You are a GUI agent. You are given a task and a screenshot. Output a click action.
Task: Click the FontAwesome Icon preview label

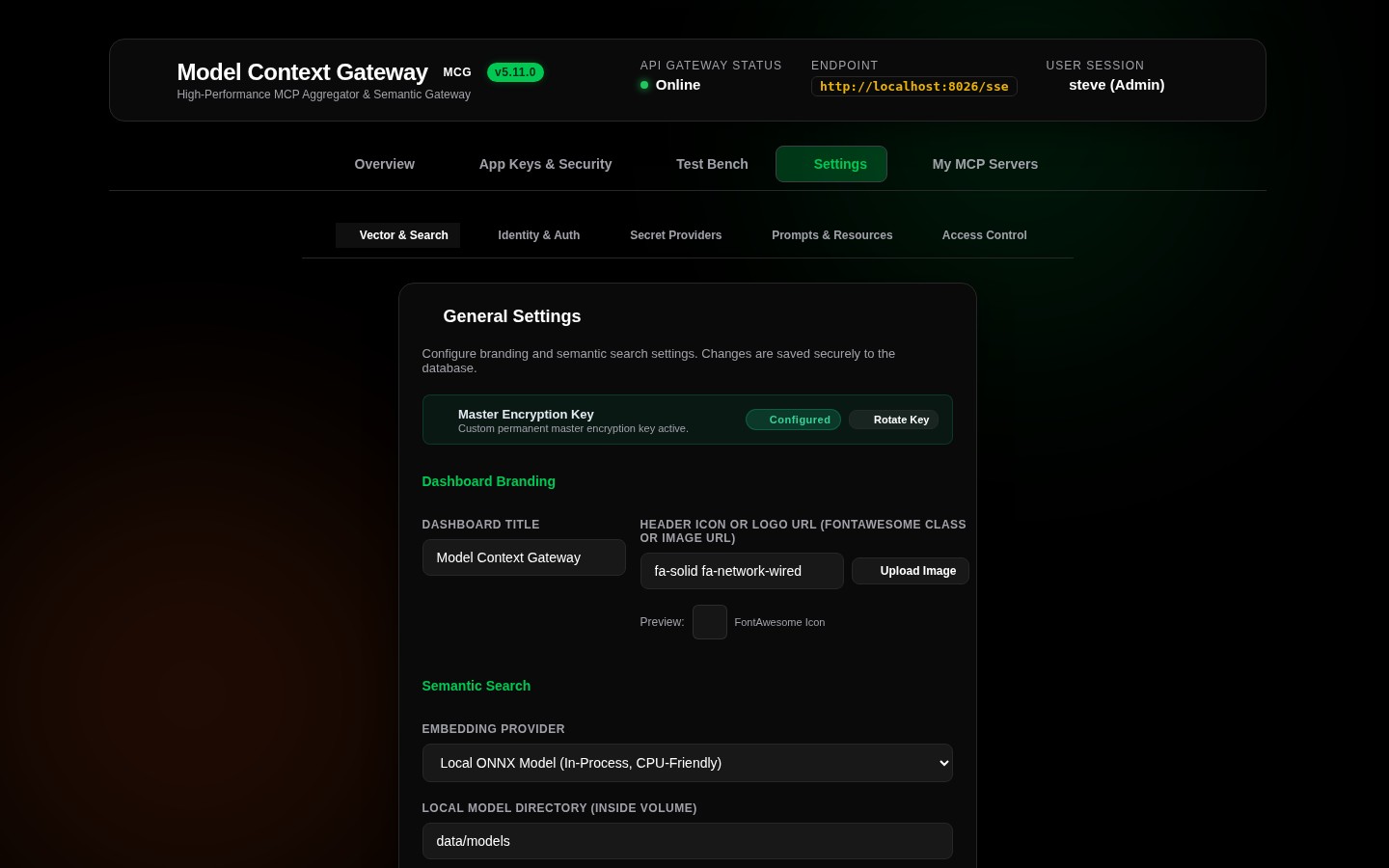(x=779, y=622)
